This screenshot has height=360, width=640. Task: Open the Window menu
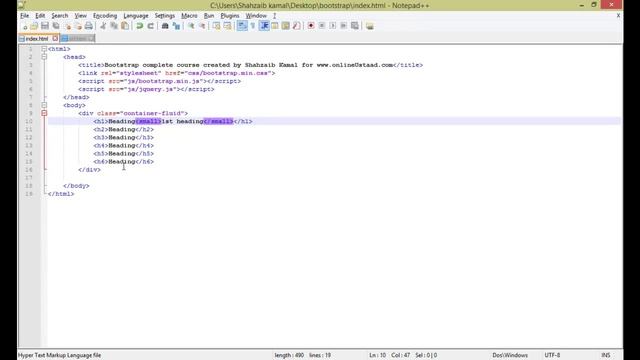(256, 16)
